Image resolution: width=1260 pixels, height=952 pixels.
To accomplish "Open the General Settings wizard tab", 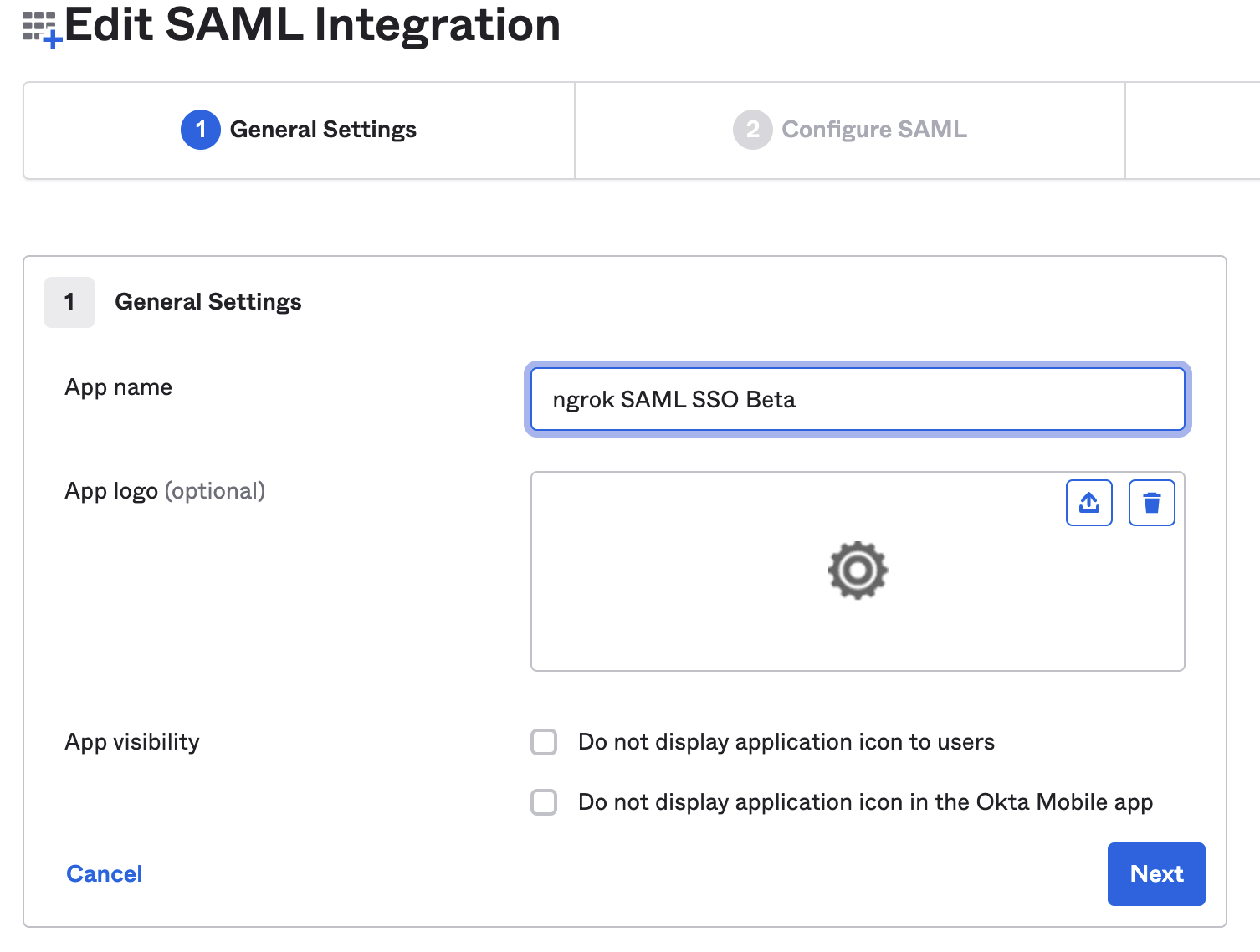I will click(300, 131).
